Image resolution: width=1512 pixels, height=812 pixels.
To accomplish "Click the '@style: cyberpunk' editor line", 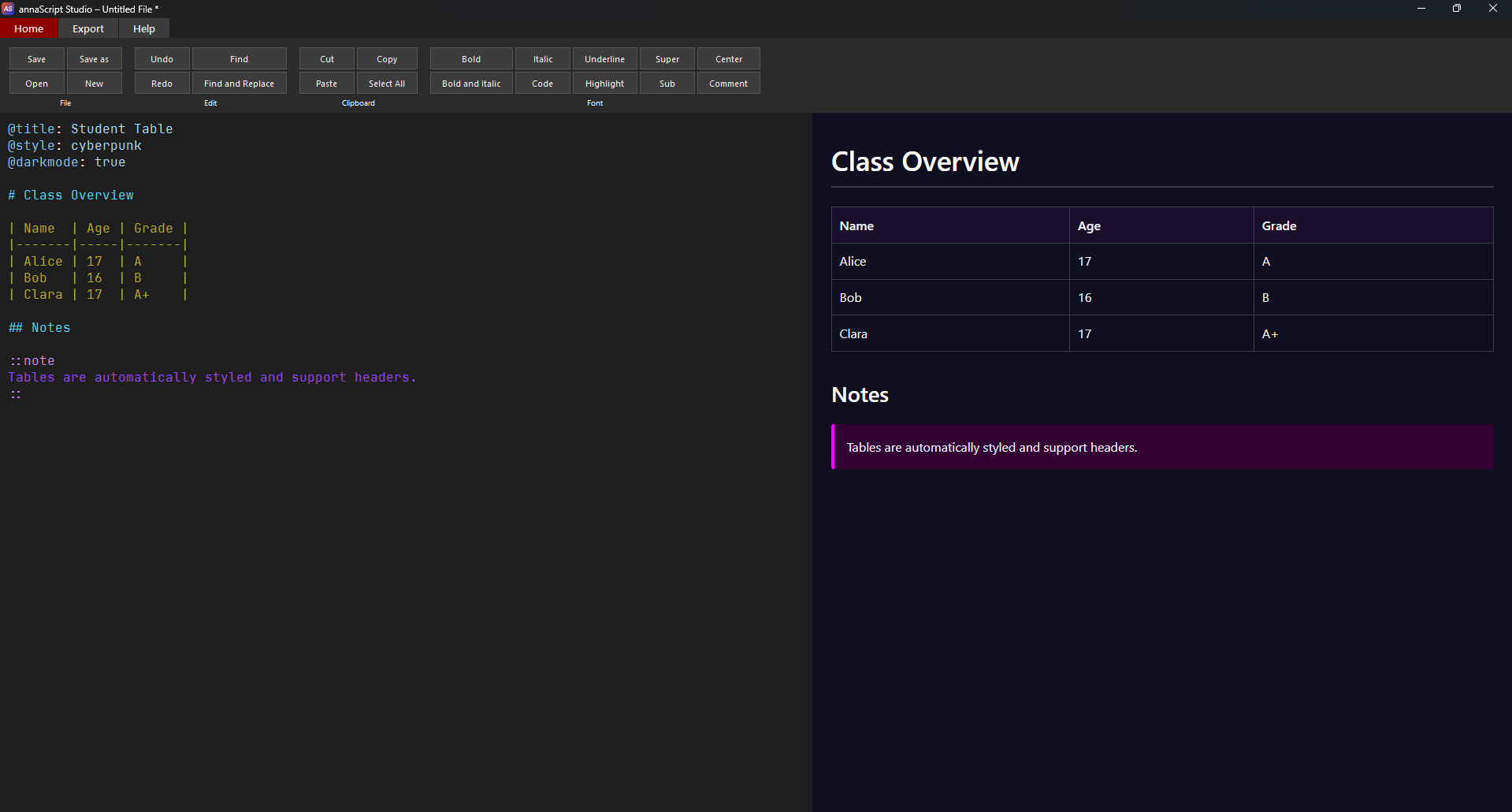I will point(75,146).
